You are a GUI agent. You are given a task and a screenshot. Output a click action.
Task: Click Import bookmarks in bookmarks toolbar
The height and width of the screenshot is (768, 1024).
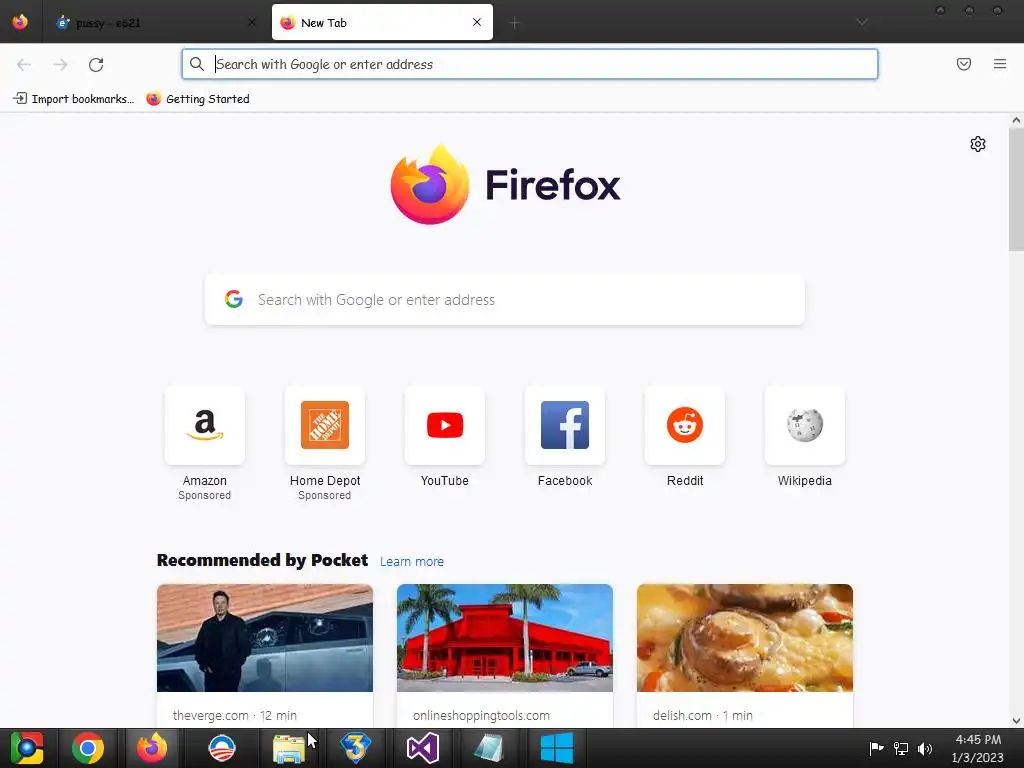[73, 99]
